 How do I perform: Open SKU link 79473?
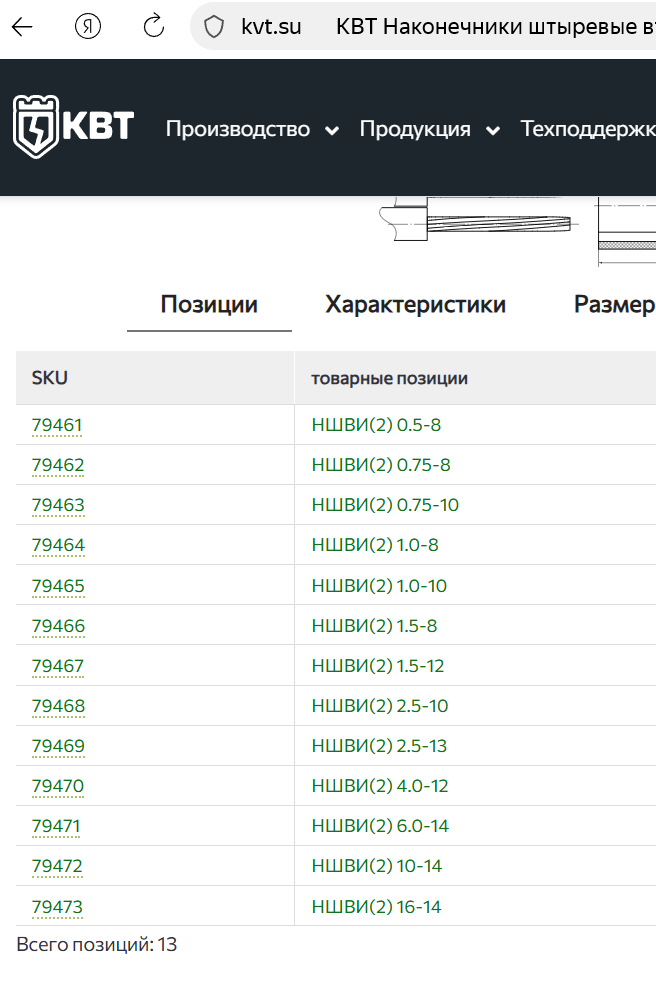[57, 907]
